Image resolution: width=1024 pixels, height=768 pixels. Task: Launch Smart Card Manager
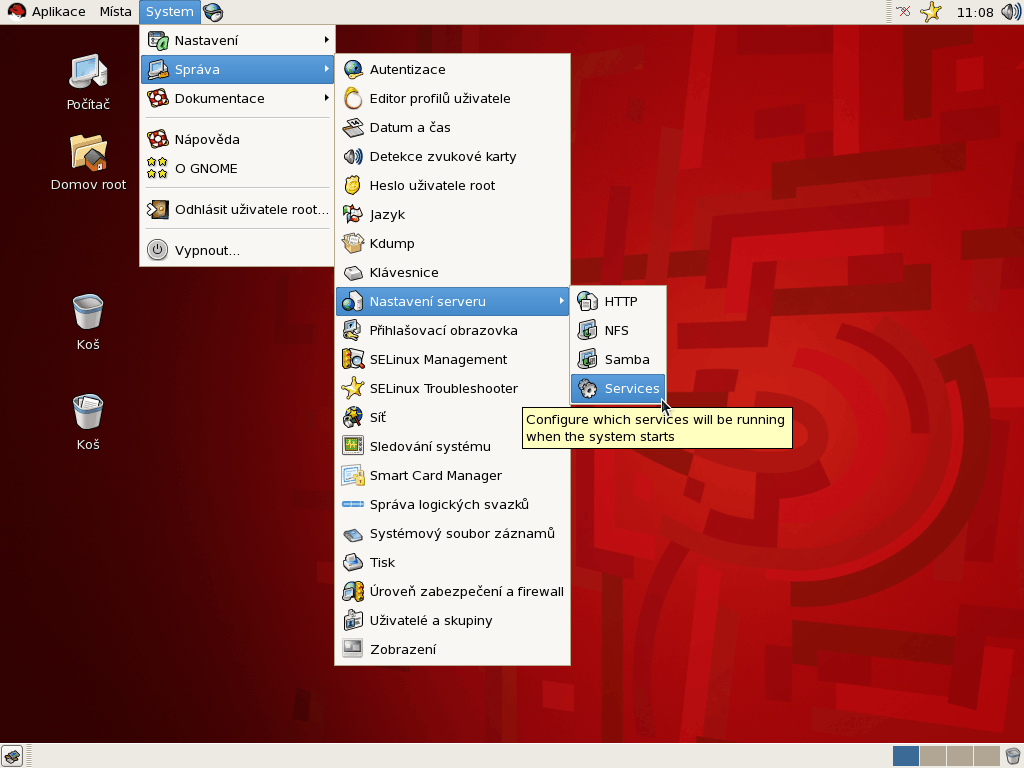click(x=453, y=475)
